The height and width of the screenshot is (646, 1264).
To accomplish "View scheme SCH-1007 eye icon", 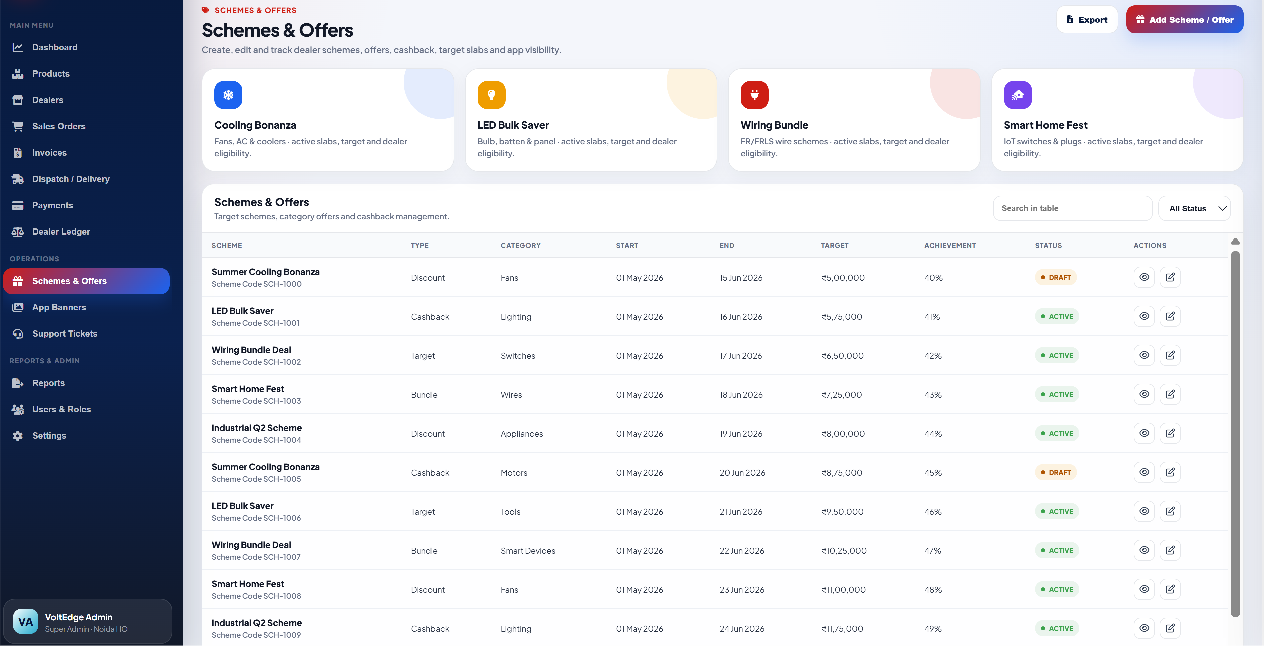I will 1144,550.
